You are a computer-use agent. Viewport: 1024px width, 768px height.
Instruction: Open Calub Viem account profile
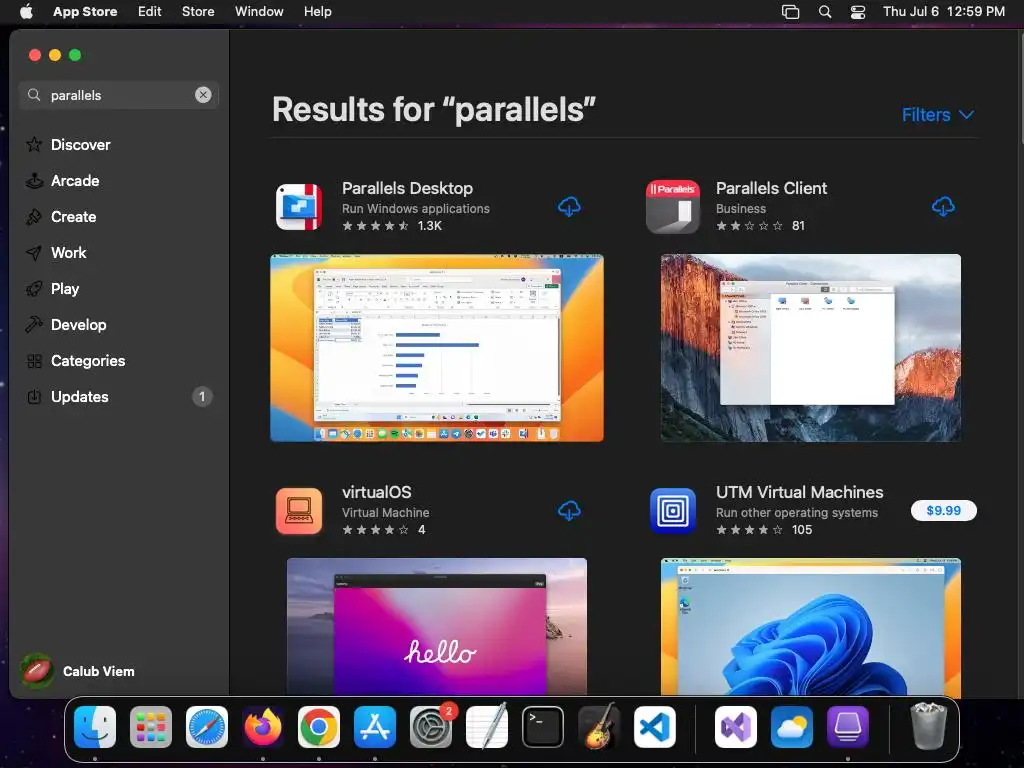[78, 671]
